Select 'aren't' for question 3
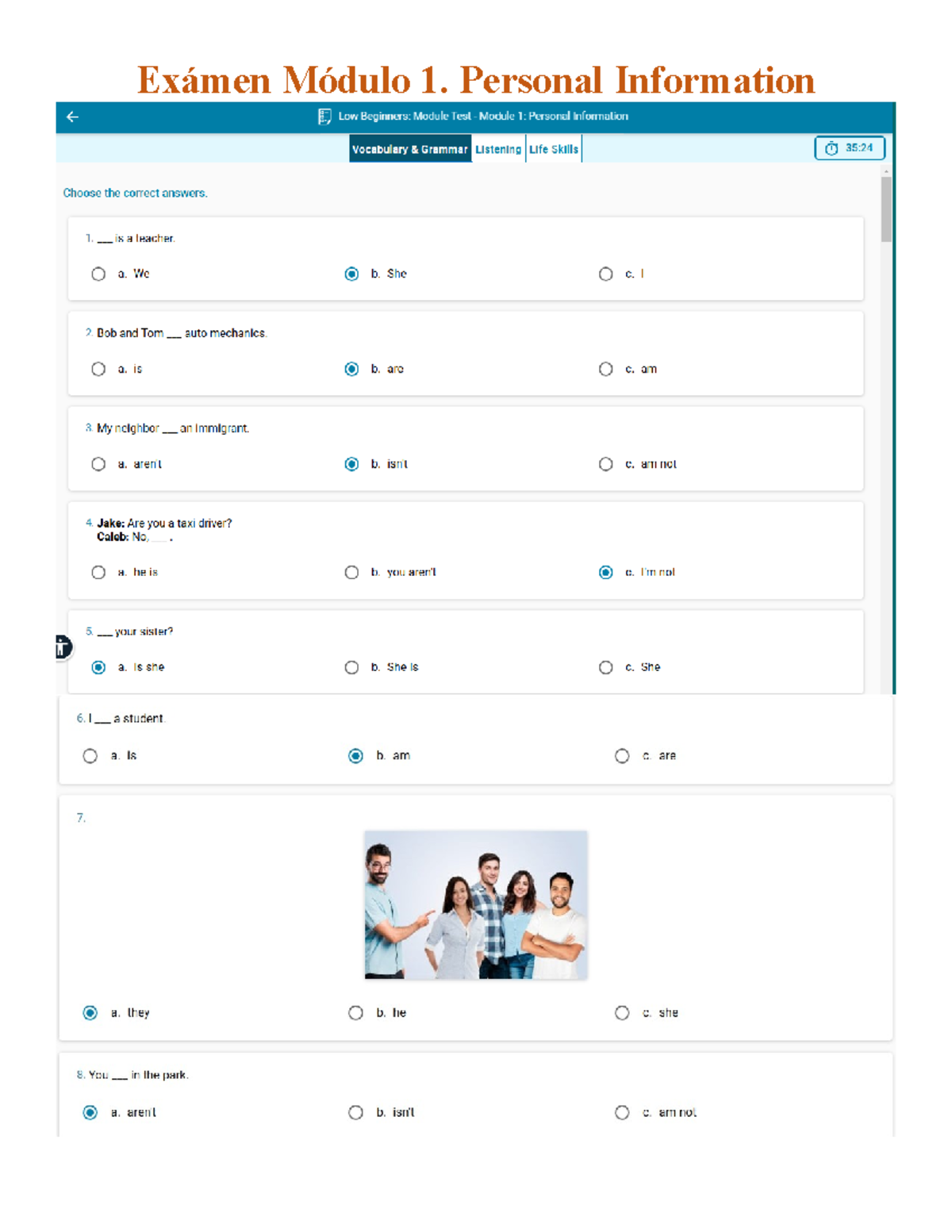The image size is (952, 1232). tap(98, 463)
